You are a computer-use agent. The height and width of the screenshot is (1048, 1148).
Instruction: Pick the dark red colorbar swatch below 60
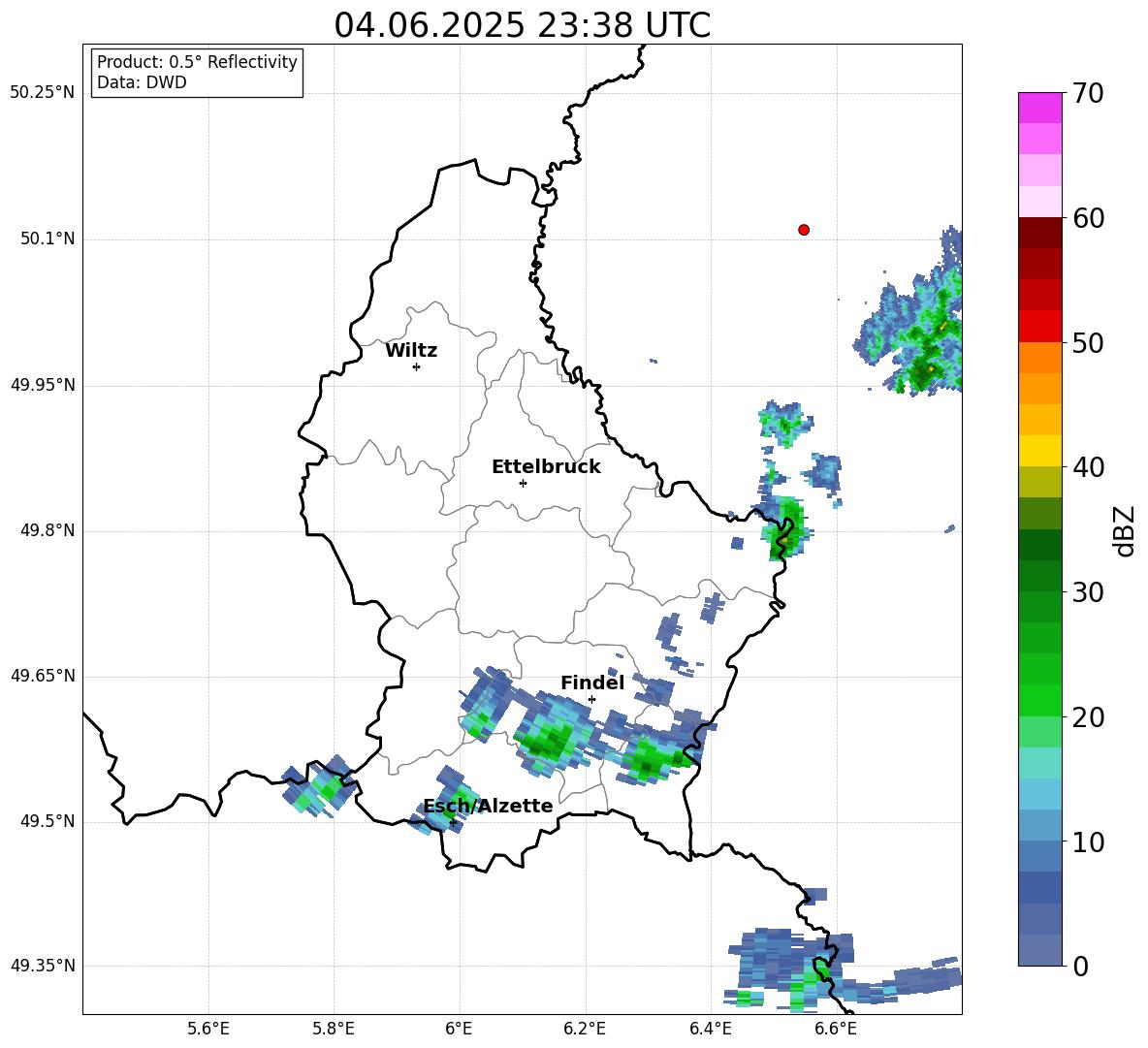1039,233
